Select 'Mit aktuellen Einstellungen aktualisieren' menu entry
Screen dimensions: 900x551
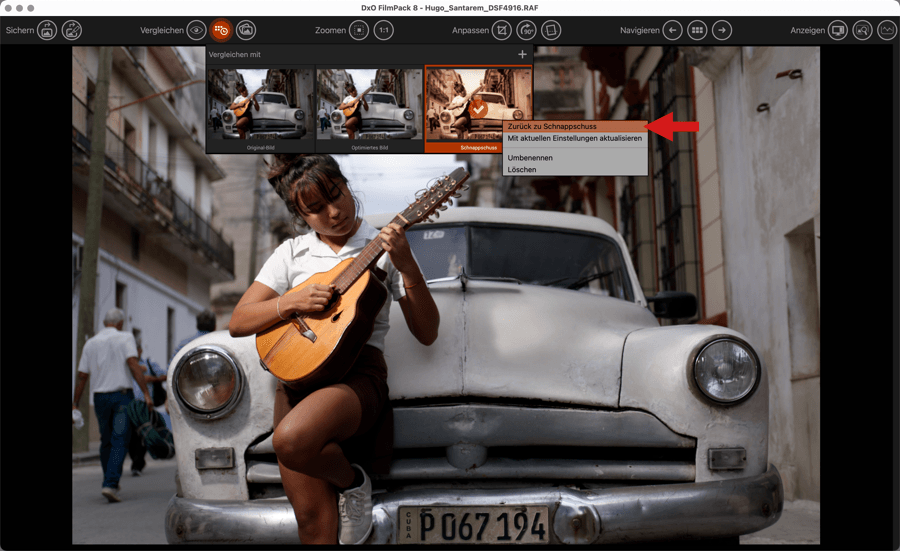(x=575, y=138)
